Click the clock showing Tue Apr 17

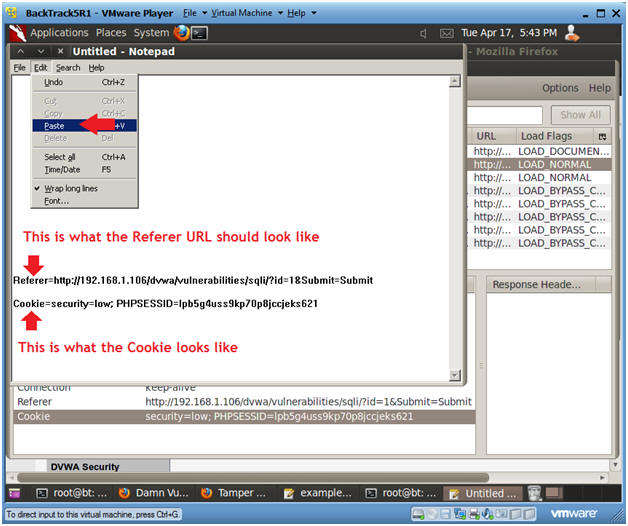[x=509, y=33]
